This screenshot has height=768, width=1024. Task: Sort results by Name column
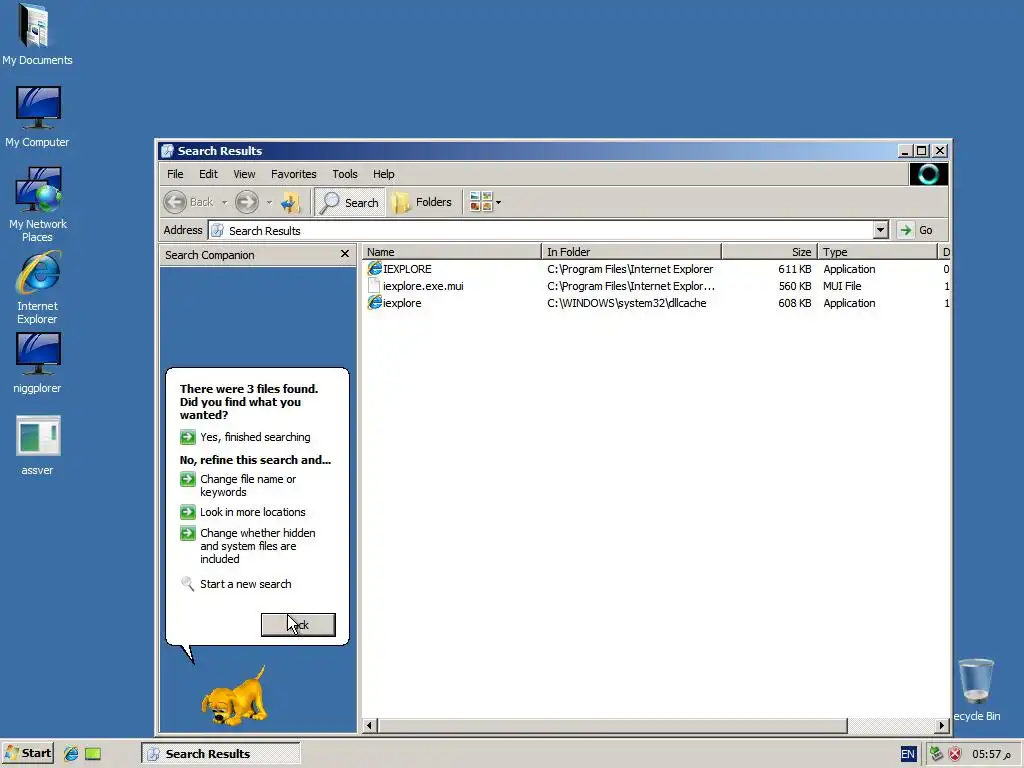[452, 252]
